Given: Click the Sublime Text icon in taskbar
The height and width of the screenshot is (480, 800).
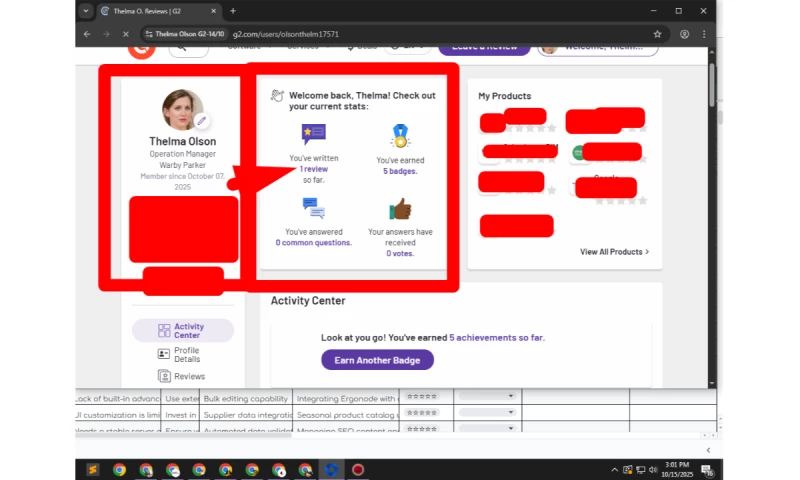Looking at the screenshot, I should pos(92,469).
